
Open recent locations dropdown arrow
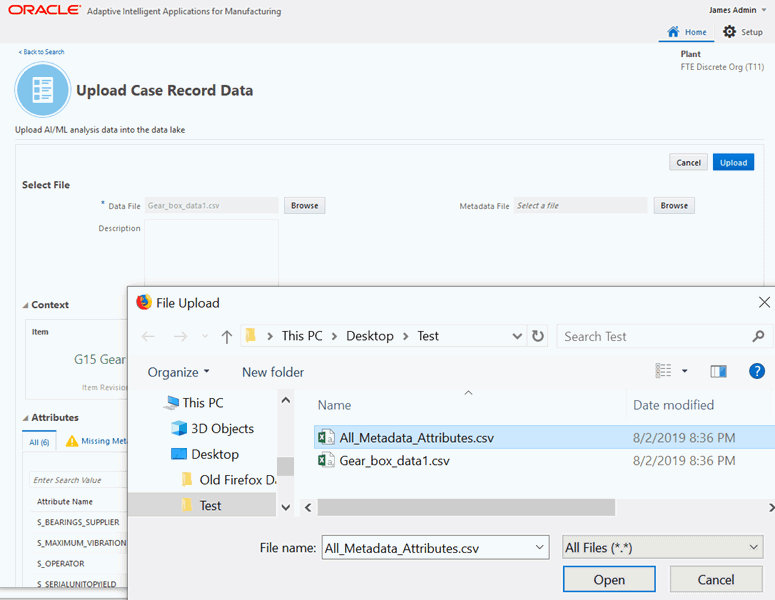pyautogui.click(x=205, y=337)
